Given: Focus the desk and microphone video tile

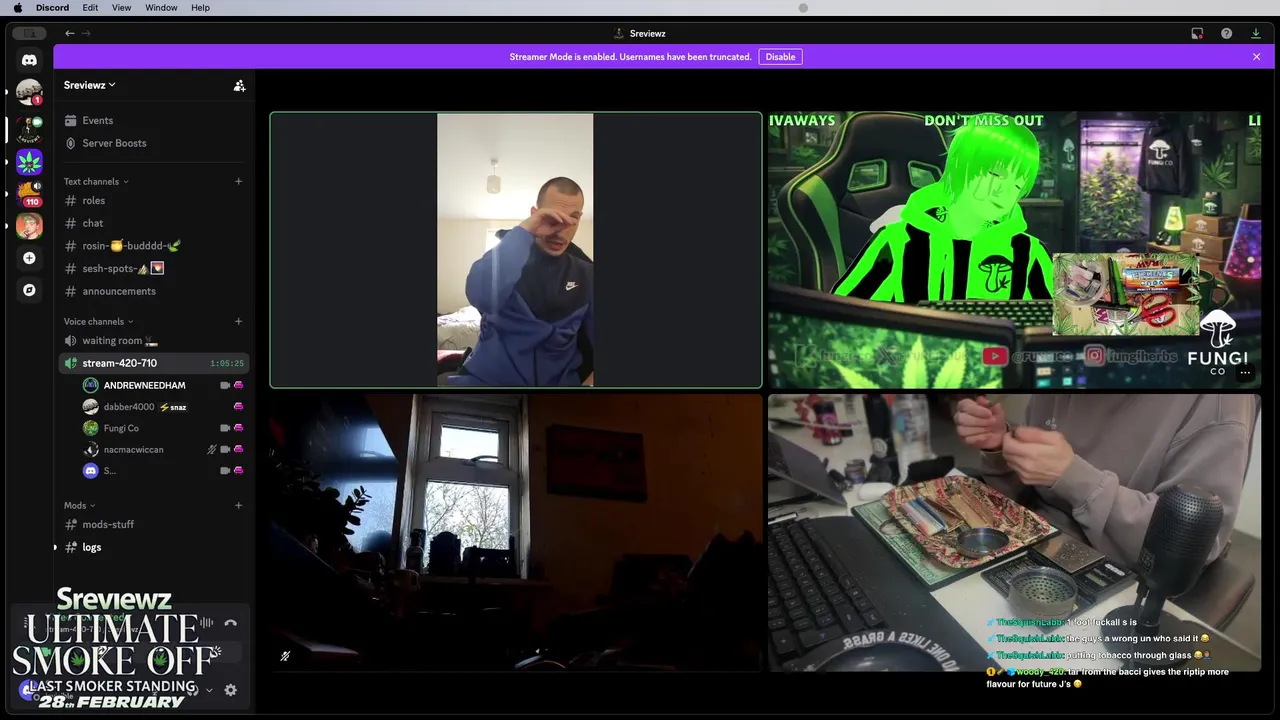Looking at the screenshot, I should click(1014, 532).
